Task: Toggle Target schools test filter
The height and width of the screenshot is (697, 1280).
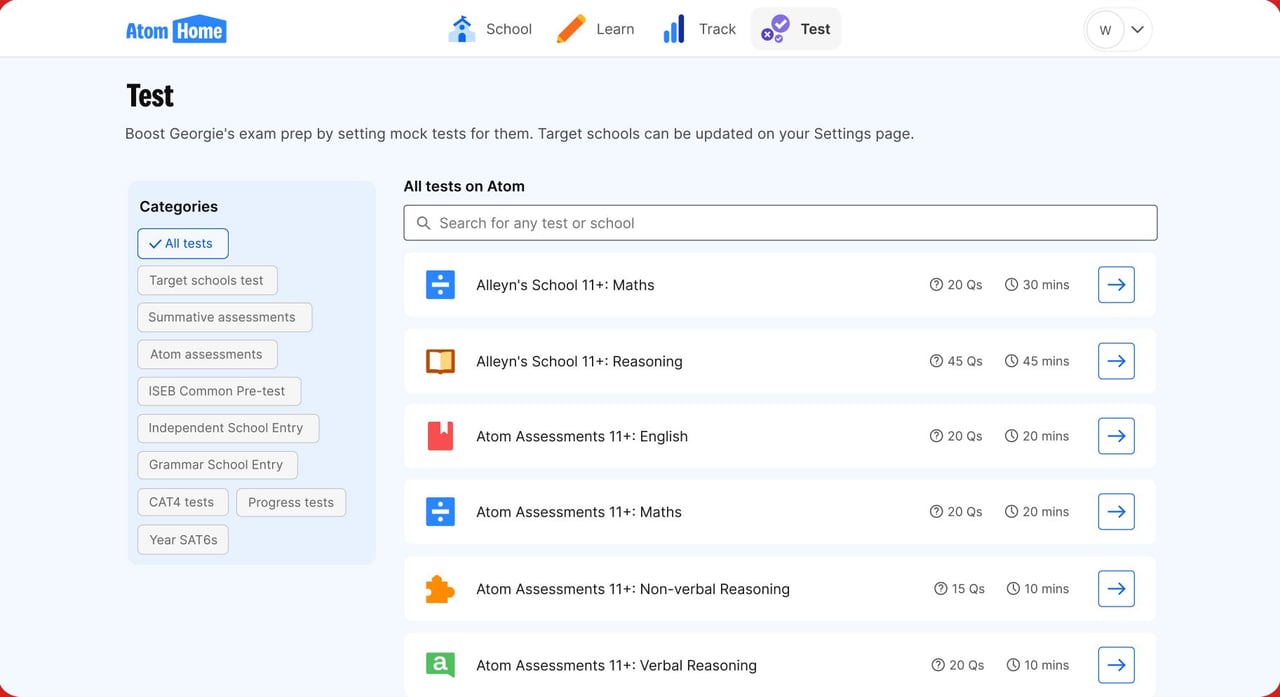Action: click(207, 280)
